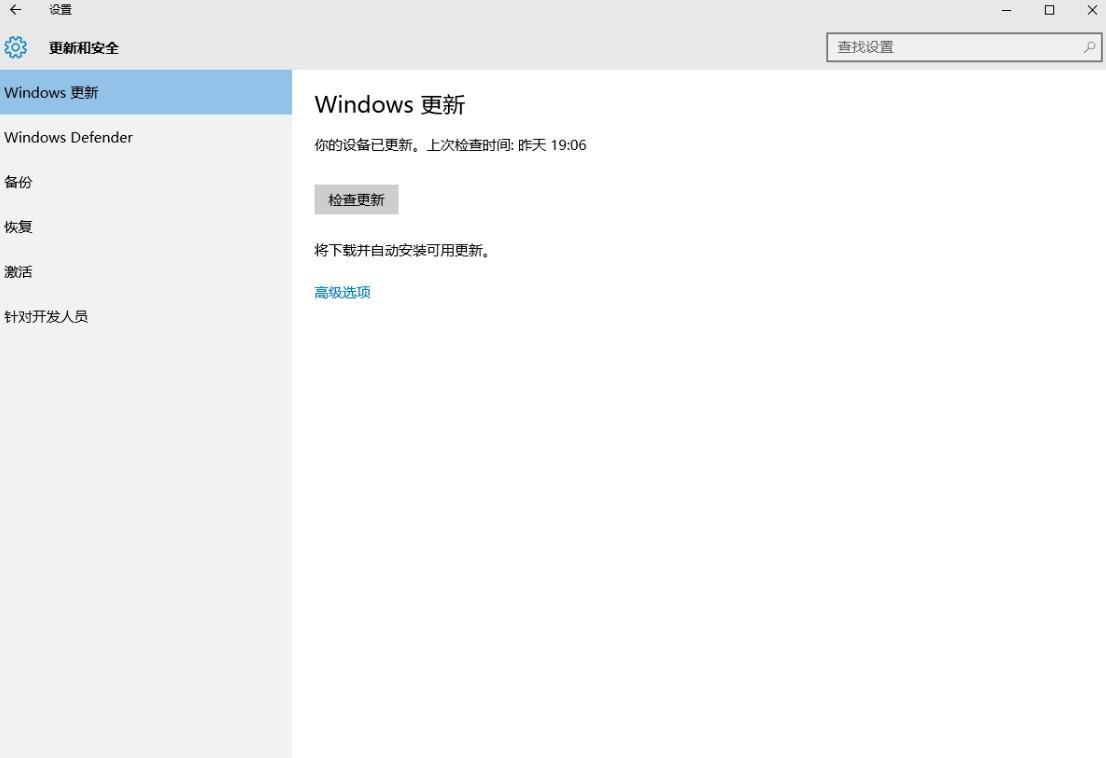Go to the 恢复 section
Image resolution: width=1106 pixels, height=758 pixels.
[x=146, y=227]
